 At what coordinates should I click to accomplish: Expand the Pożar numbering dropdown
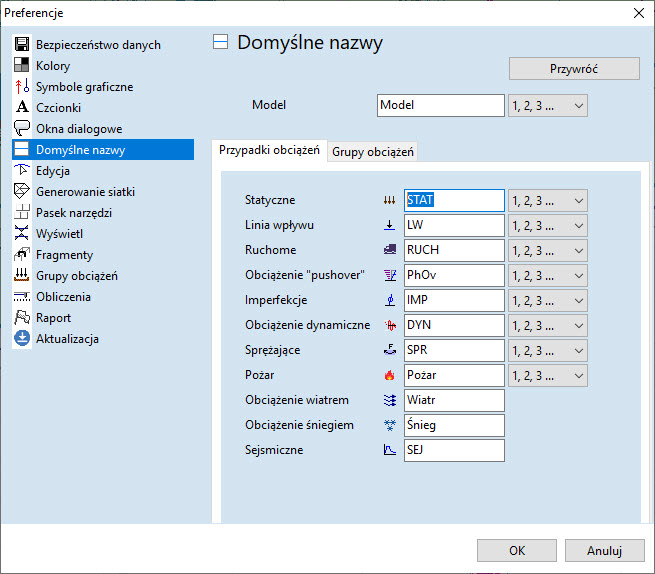547,375
